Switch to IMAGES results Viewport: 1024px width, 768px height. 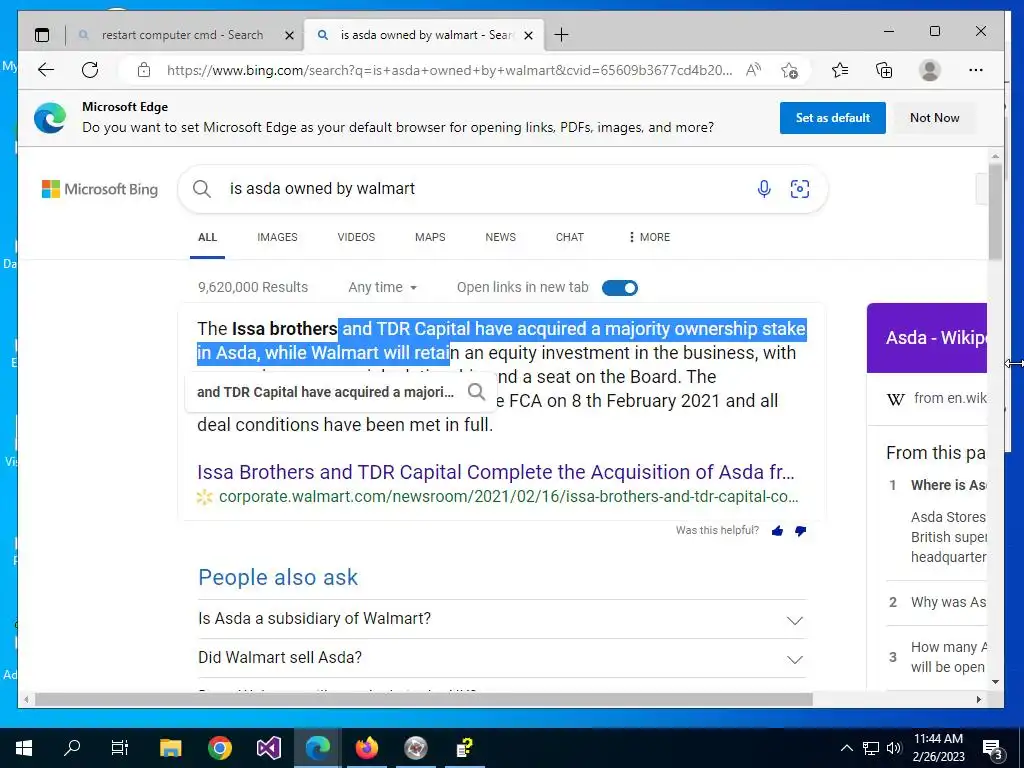click(277, 237)
